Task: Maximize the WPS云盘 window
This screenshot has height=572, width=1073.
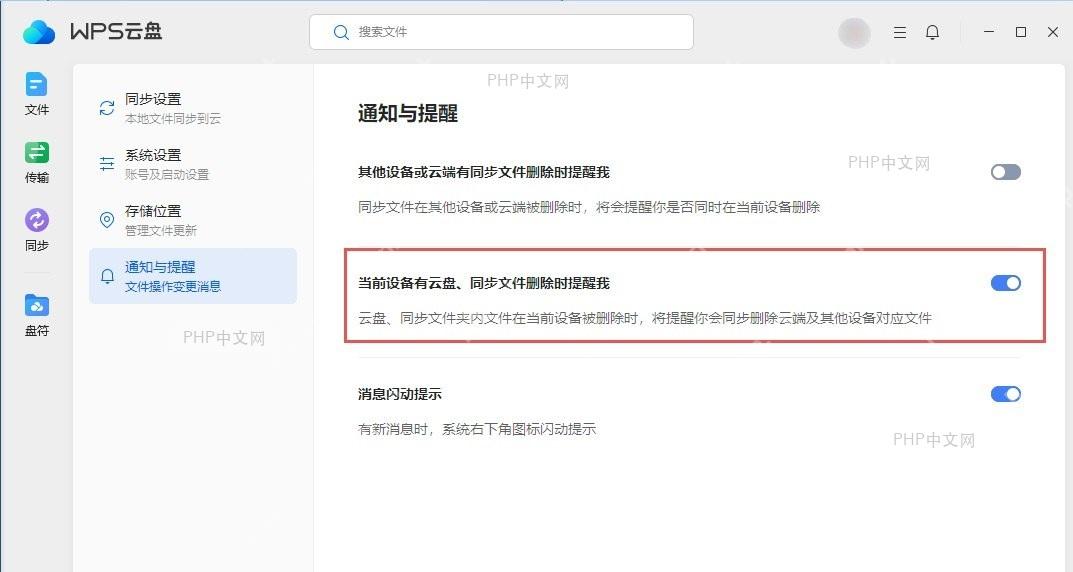Action: (1020, 31)
